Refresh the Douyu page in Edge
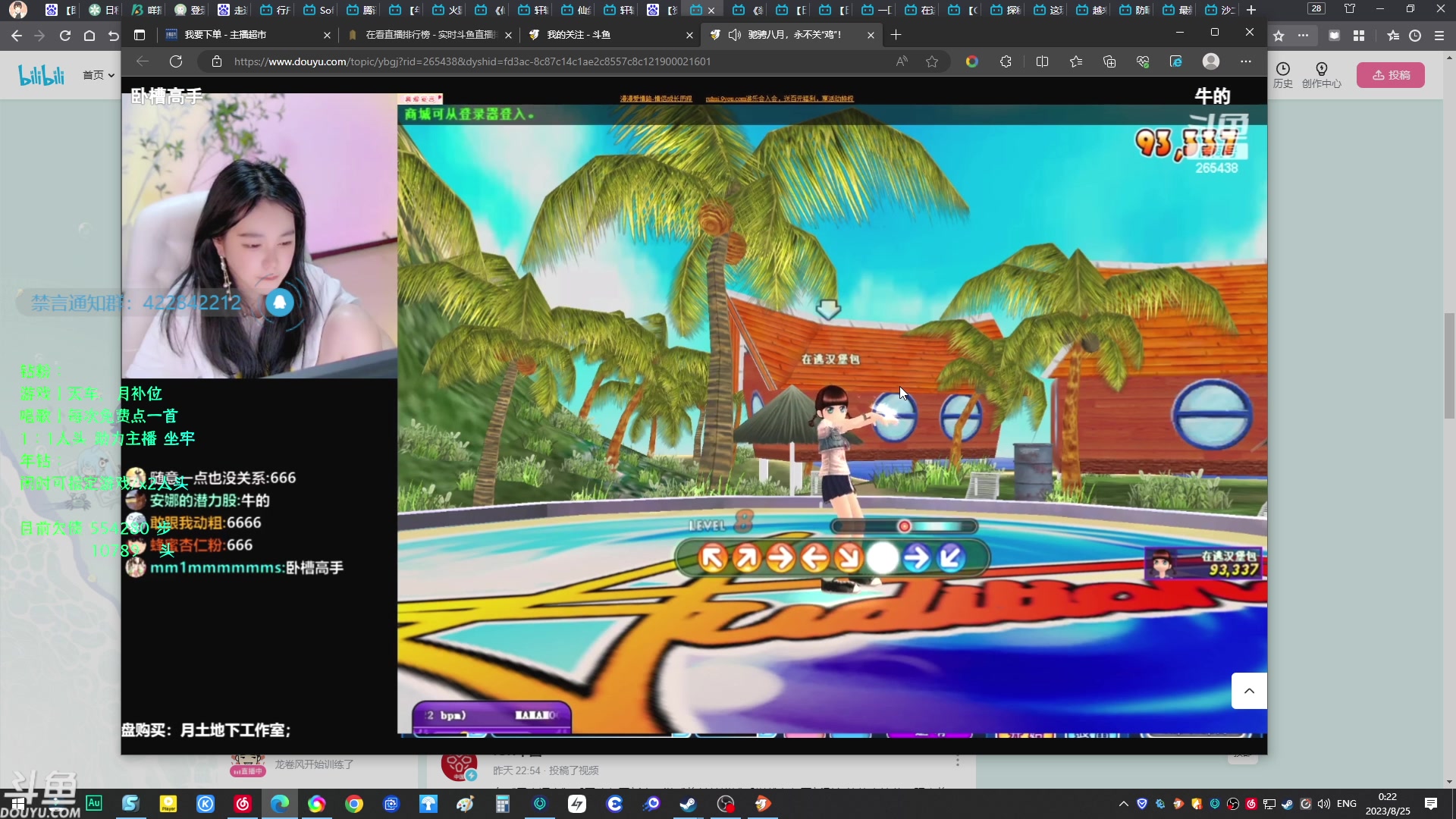Viewport: 1456px width, 819px height. 176,61
